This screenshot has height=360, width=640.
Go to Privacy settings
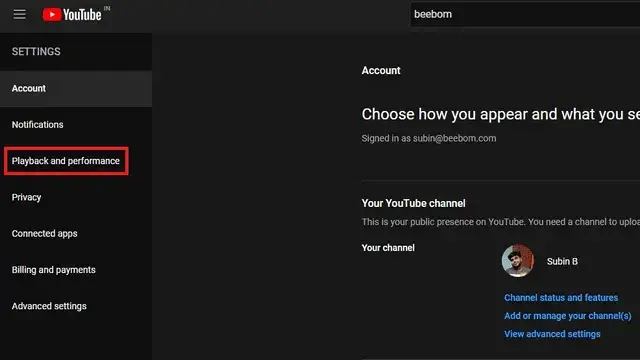point(76,198)
